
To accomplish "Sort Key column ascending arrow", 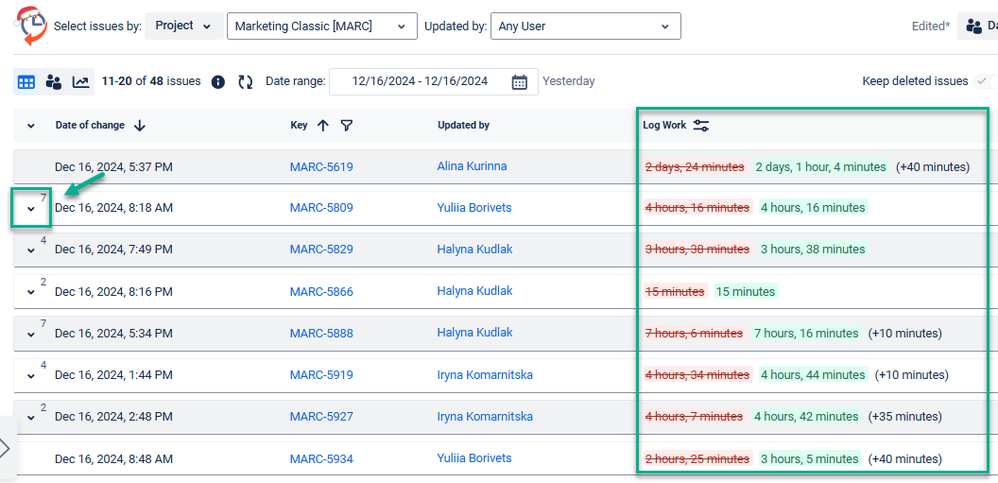I will point(323,126).
